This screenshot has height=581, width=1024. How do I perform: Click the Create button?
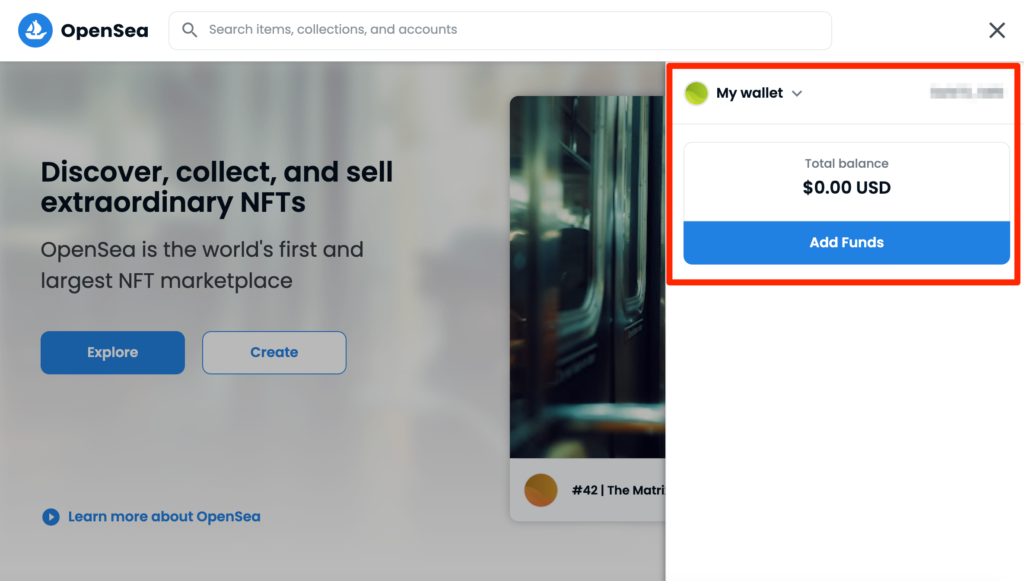pyautogui.click(x=274, y=352)
